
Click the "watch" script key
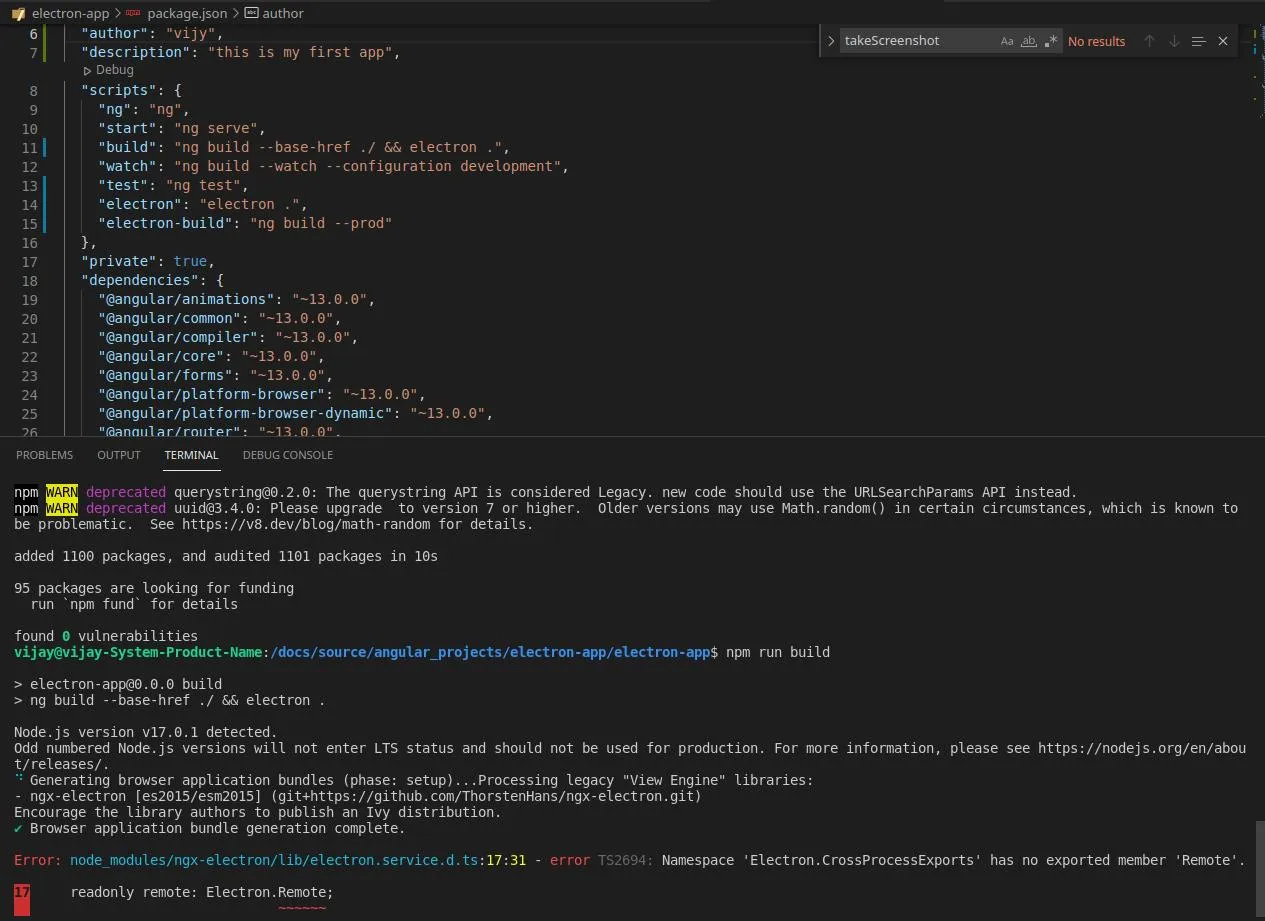(127, 166)
